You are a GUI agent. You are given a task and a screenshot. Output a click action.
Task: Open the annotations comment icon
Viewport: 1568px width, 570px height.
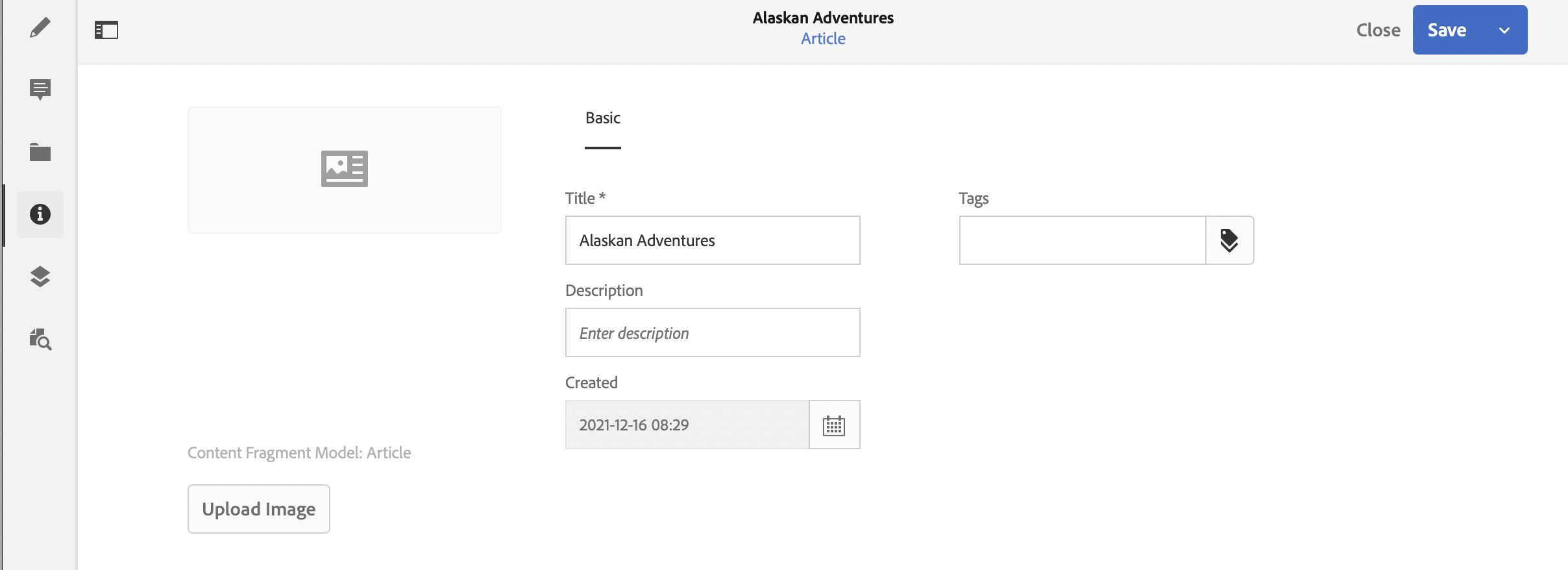(x=40, y=89)
